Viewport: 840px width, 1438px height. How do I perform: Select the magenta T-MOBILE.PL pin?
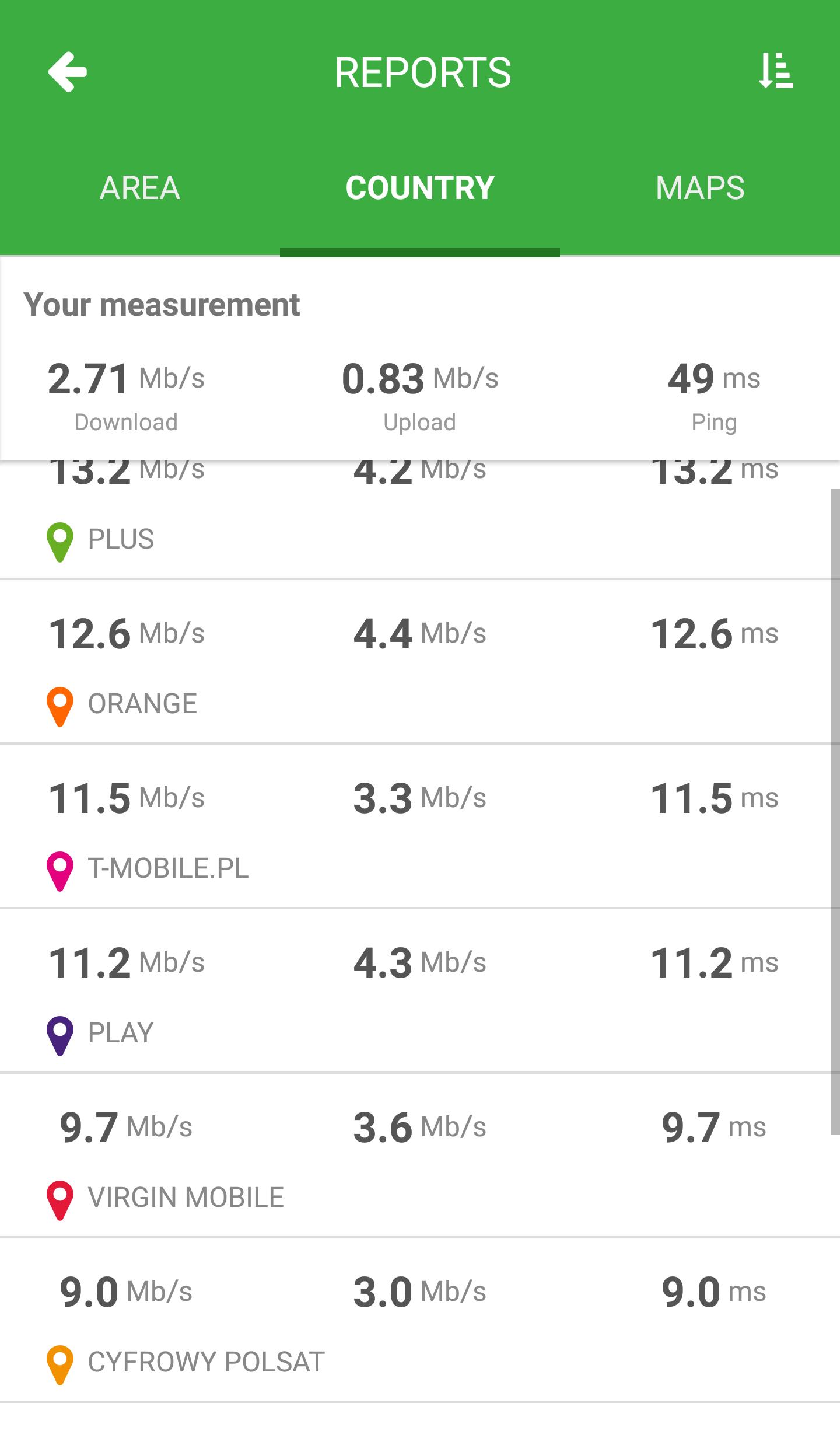coord(60,870)
